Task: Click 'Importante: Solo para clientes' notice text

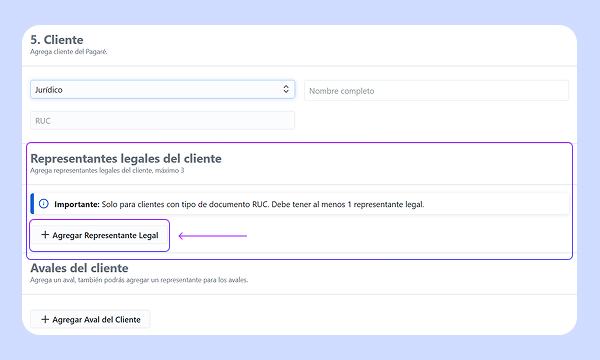Action: pyautogui.click(x=239, y=204)
